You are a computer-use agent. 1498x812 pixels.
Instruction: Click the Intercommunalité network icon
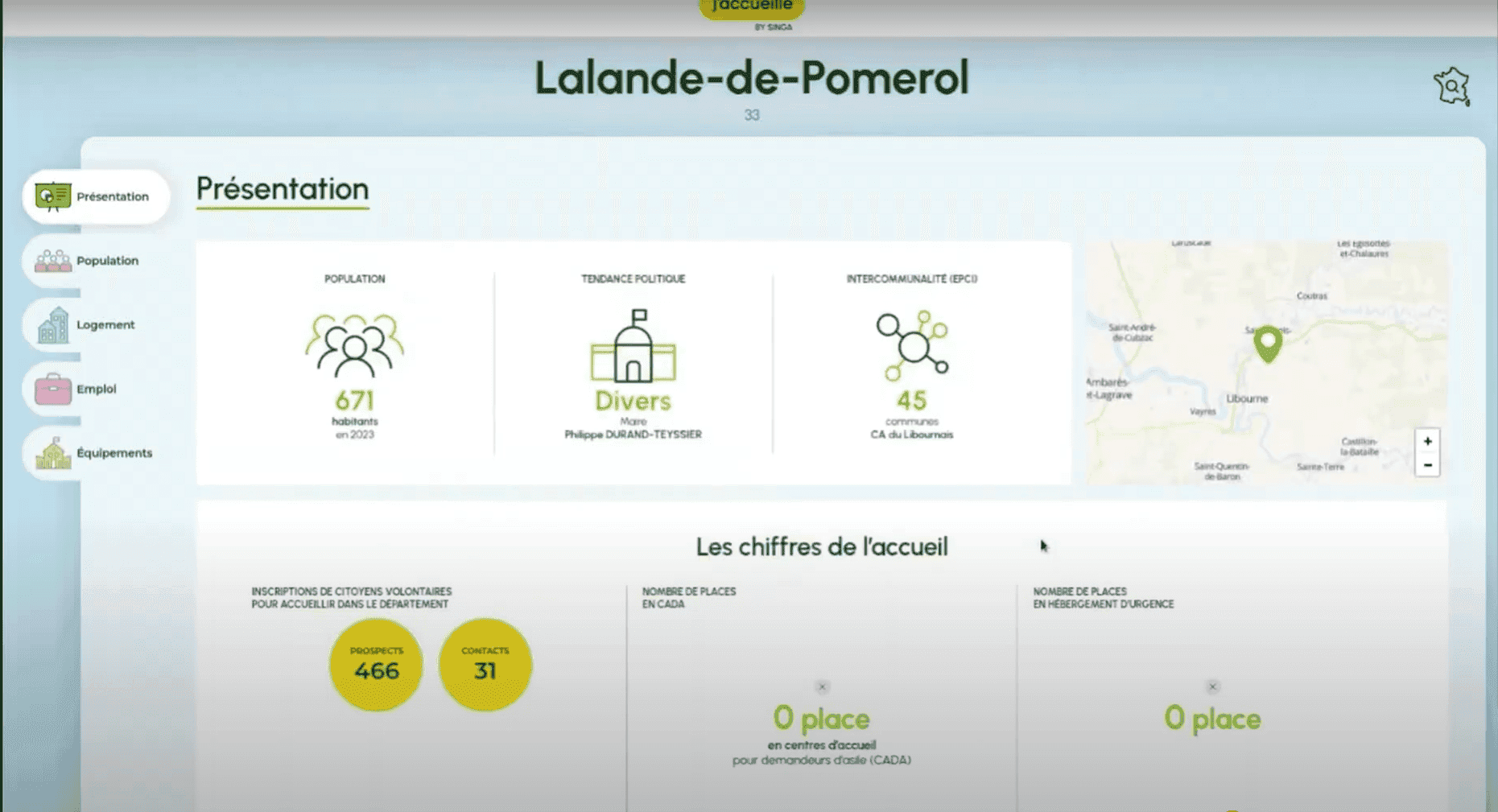[x=911, y=345]
